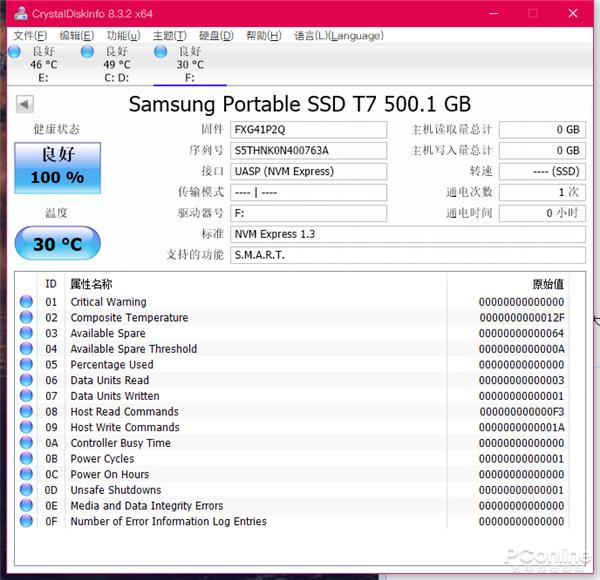Viewport: 600px width, 580px height.
Task: Click the power on count 1 次 field
Action: click(542, 192)
